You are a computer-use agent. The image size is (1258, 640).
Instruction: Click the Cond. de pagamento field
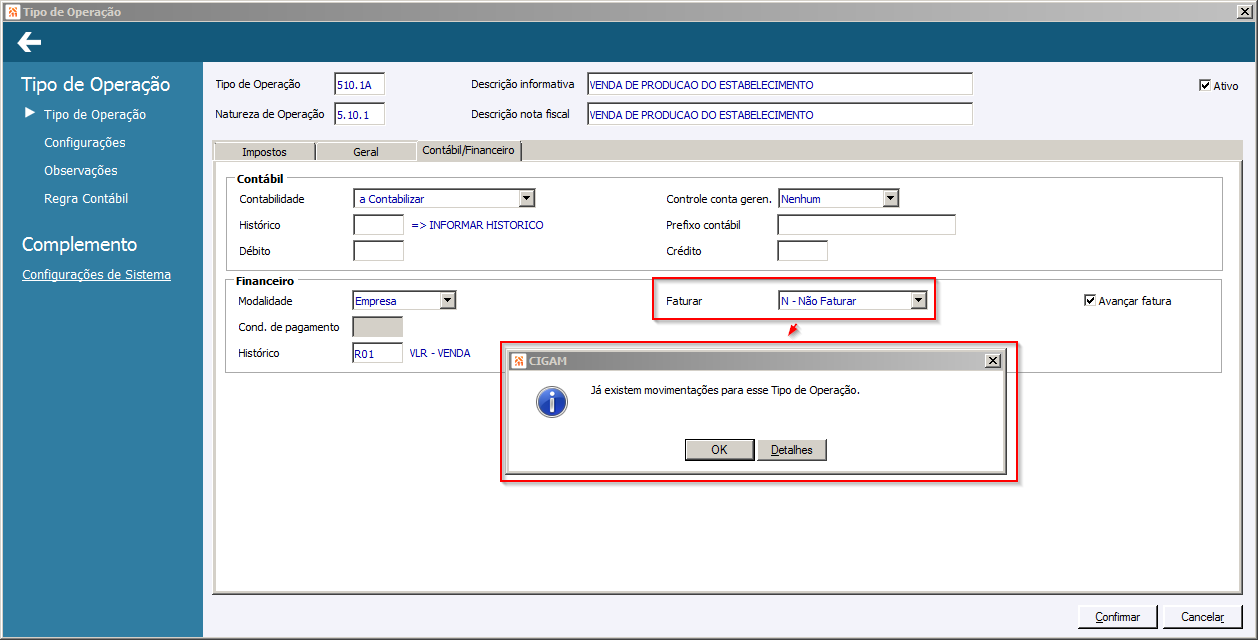[378, 327]
